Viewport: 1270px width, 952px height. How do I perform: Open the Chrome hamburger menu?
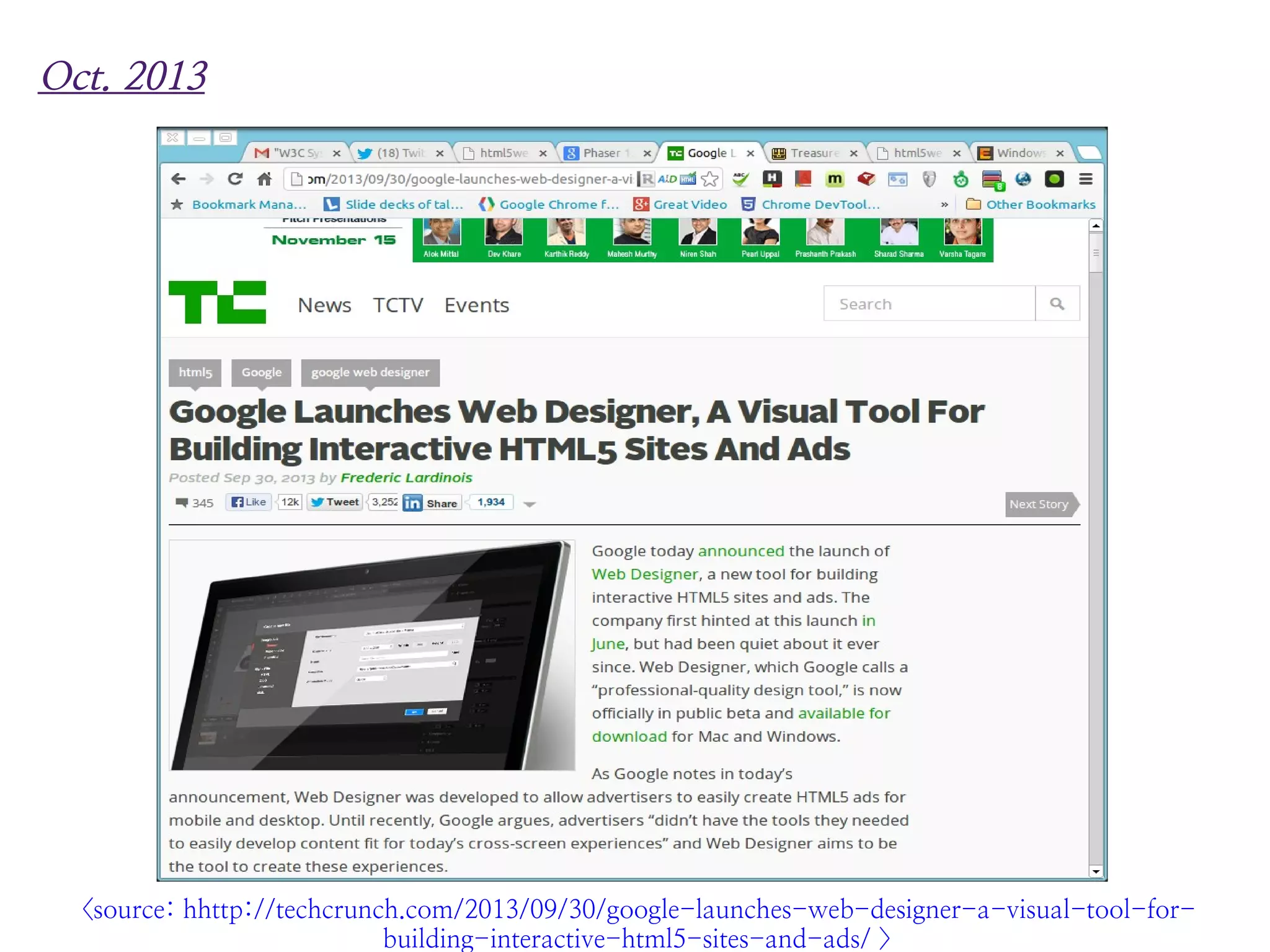click(1085, 179)
